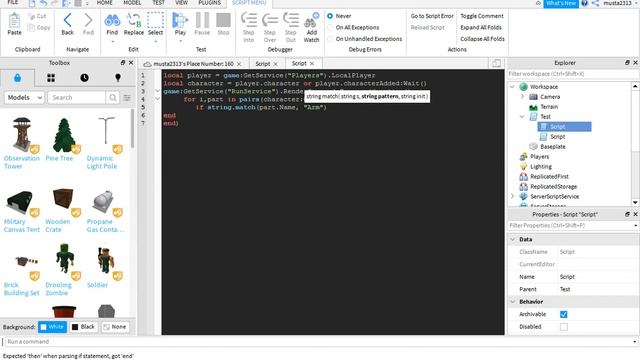
Task: Set Toolbox background to None
Action: point(115,327)
